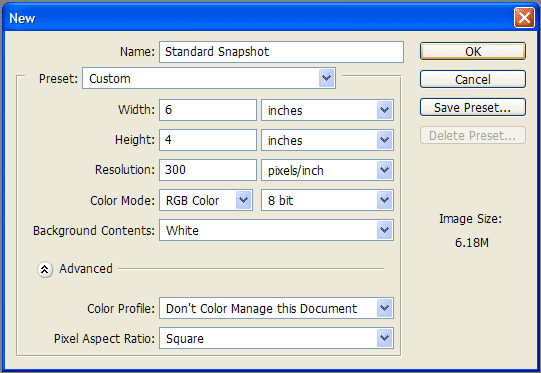Close the New dialog with the X
541x373 pixels.
click(524, 17)
